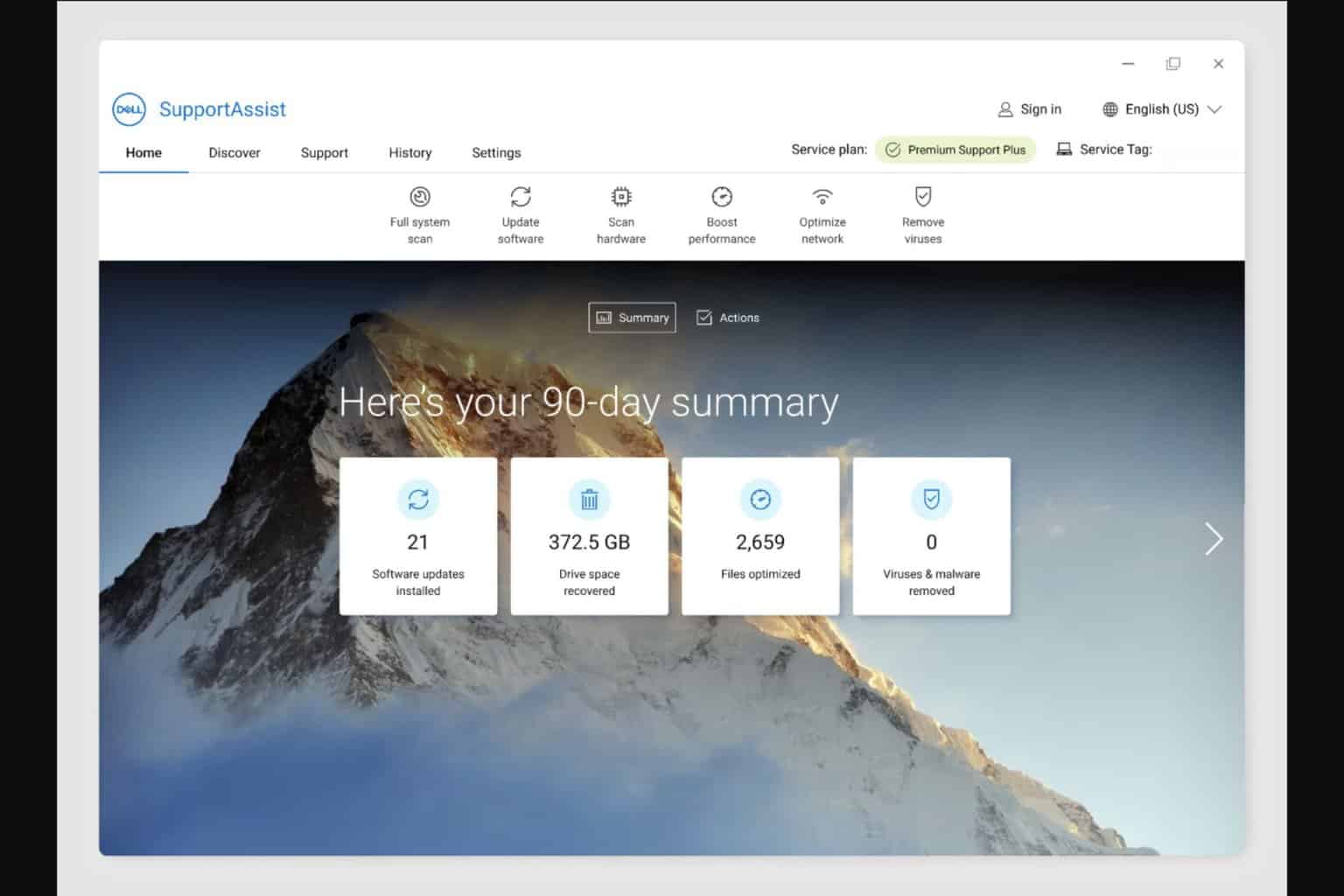The height and width of the screenshot is (896, 1344).
Task: Click the Service Tag laptop icon
Action: [x=1064, y=150]
